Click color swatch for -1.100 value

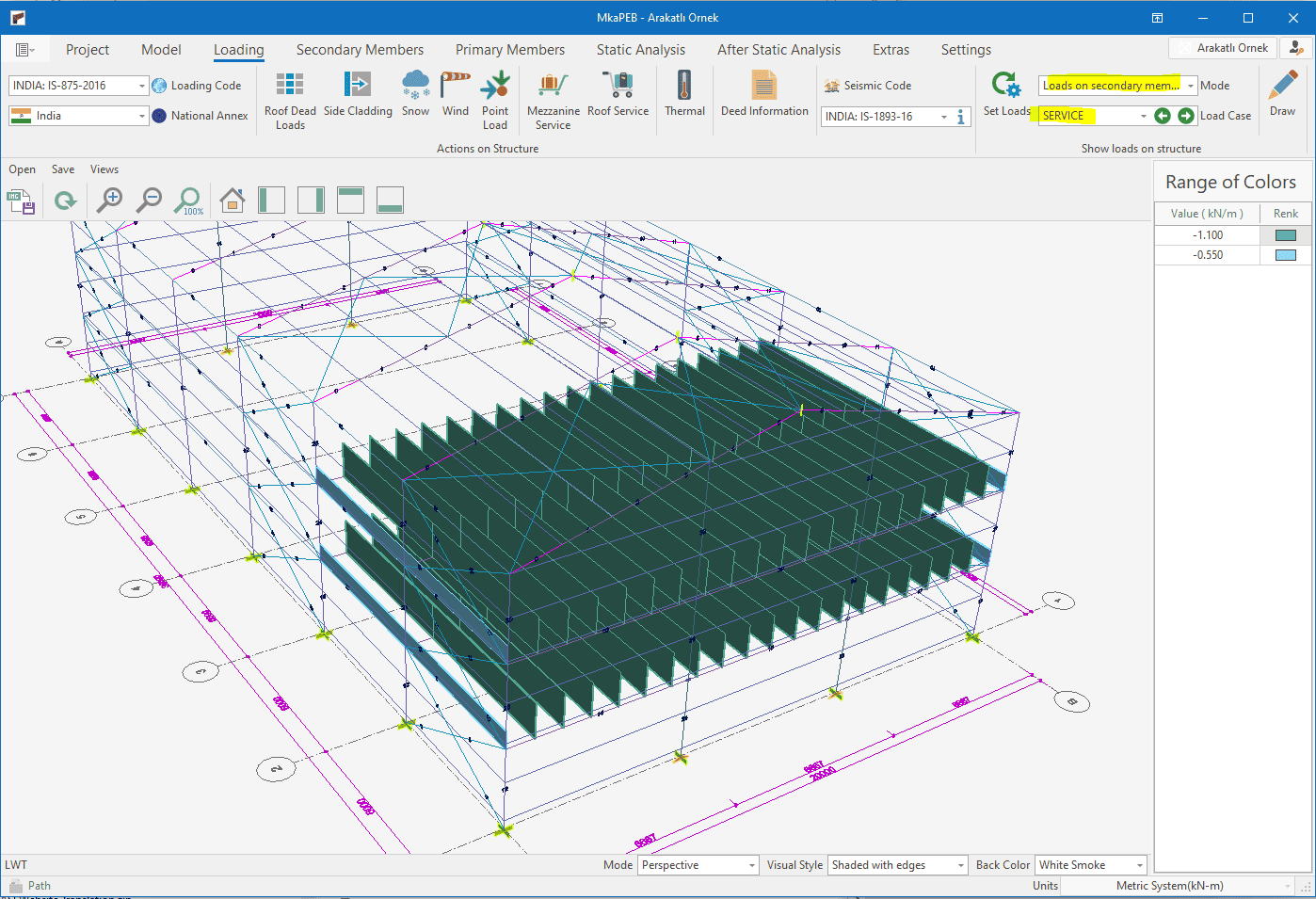1285,235
